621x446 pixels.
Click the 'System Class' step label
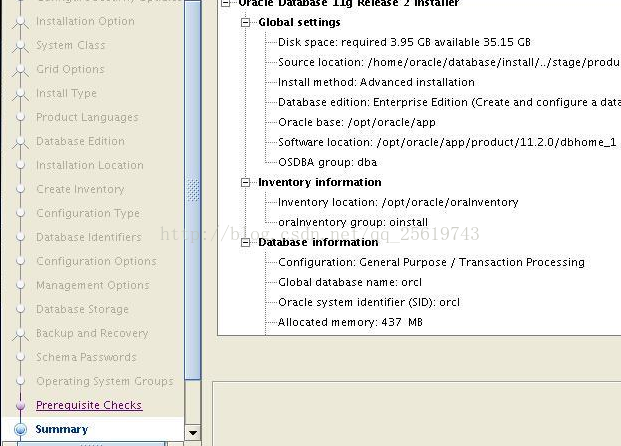coord(70,45)
